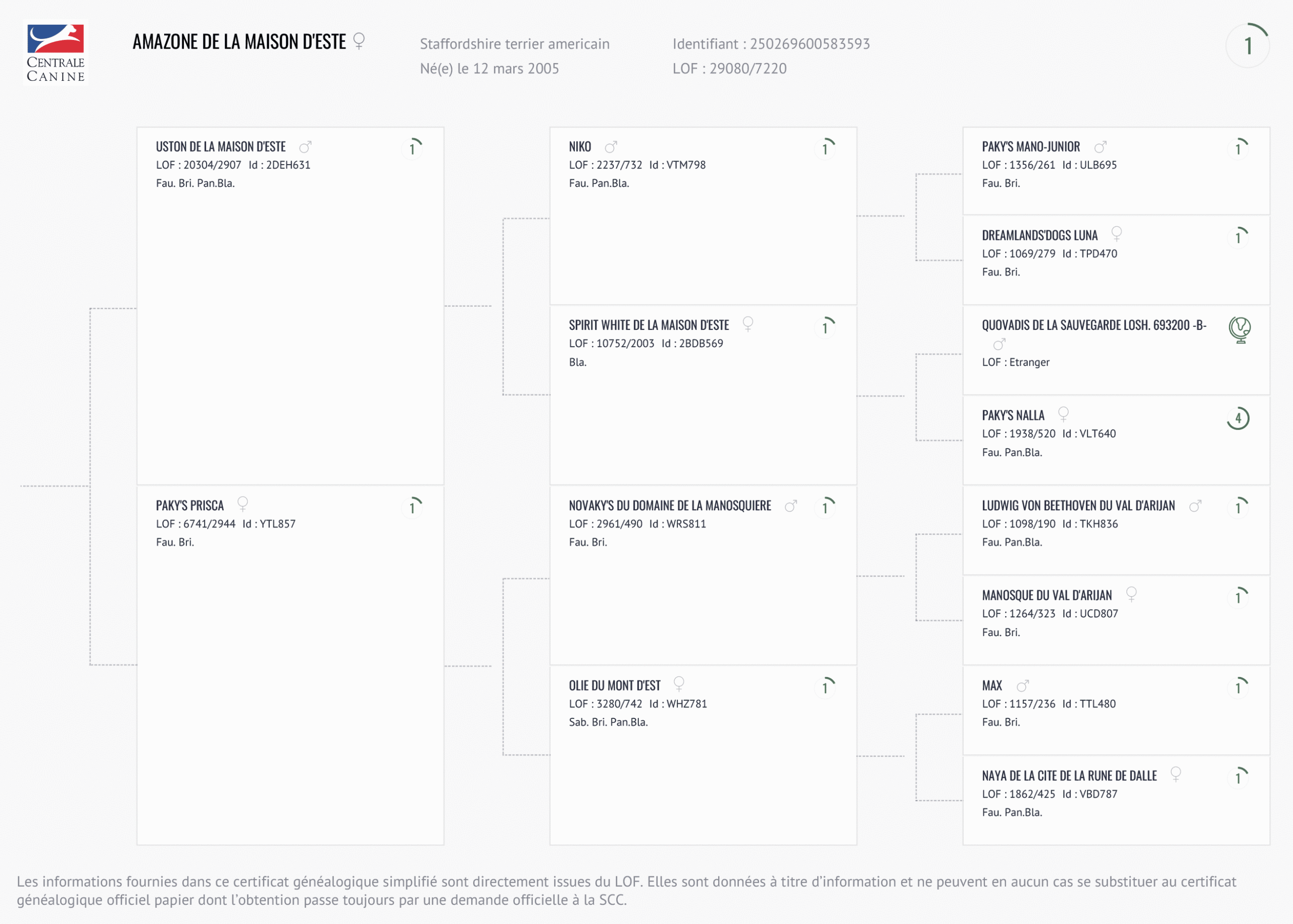
Task: Click the Centrale Canine logo
Action: pyautogui.click(x=56, y=53)
